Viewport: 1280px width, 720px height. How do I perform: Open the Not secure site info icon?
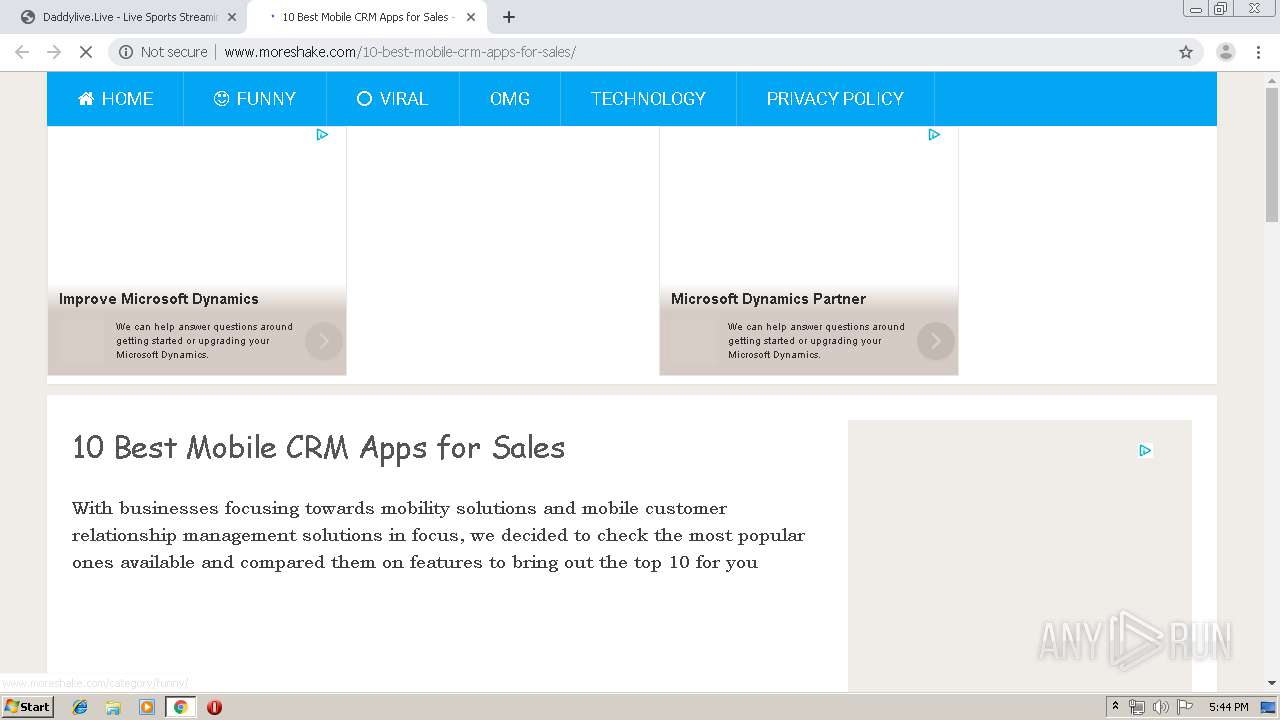(x=126, y=52)
